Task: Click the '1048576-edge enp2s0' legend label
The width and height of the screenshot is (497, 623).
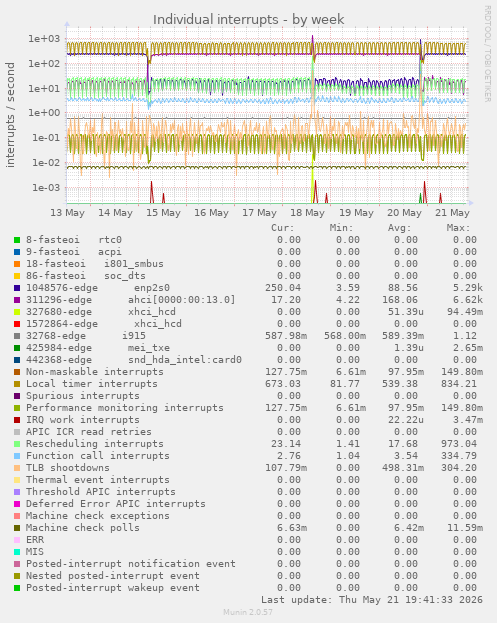Action: (98, 288)
